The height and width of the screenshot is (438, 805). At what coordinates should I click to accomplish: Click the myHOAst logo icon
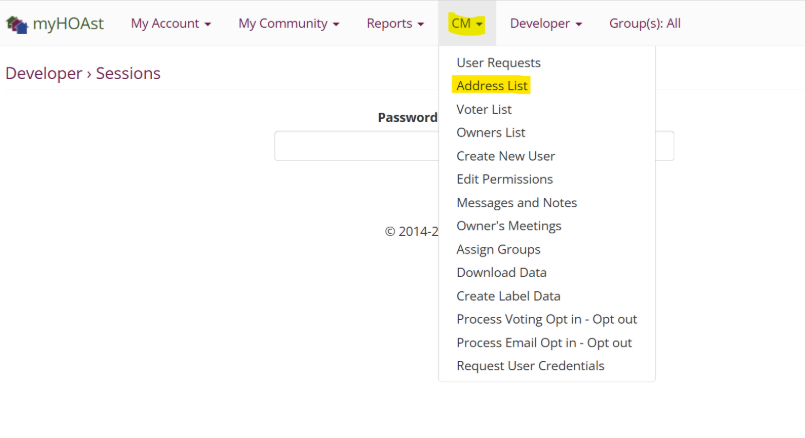click(16, 23)
